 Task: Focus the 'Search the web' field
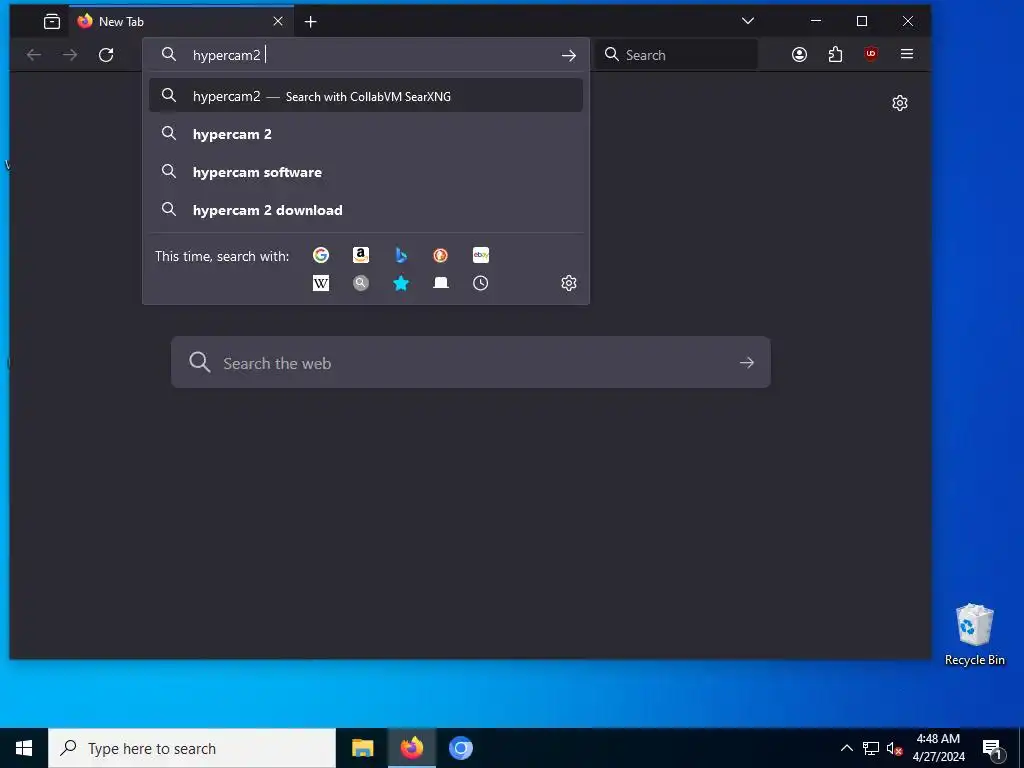470,362
